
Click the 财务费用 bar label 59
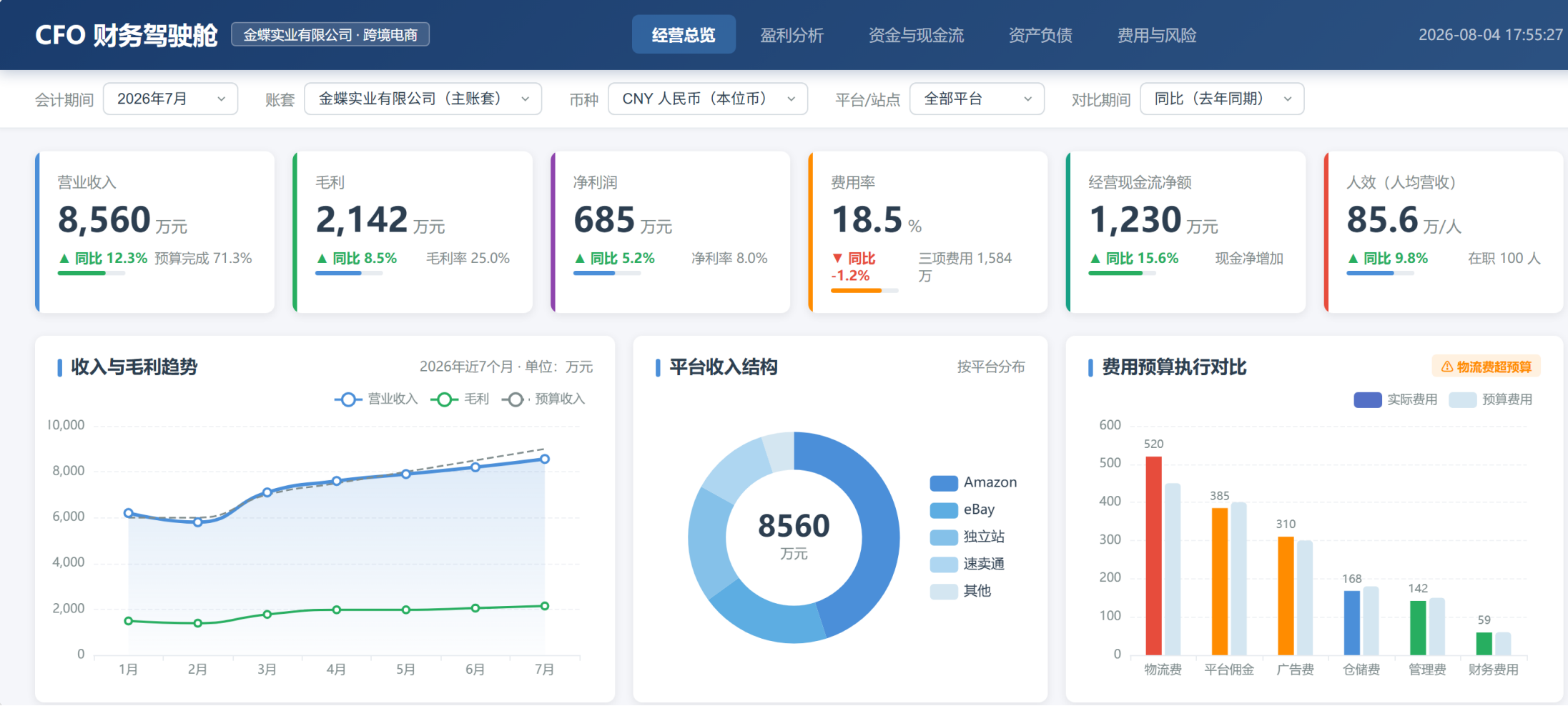1484,620
